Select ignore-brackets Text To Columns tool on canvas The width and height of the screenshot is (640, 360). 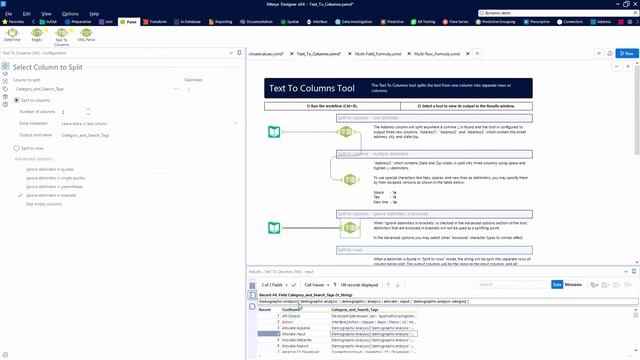point(350,228)
